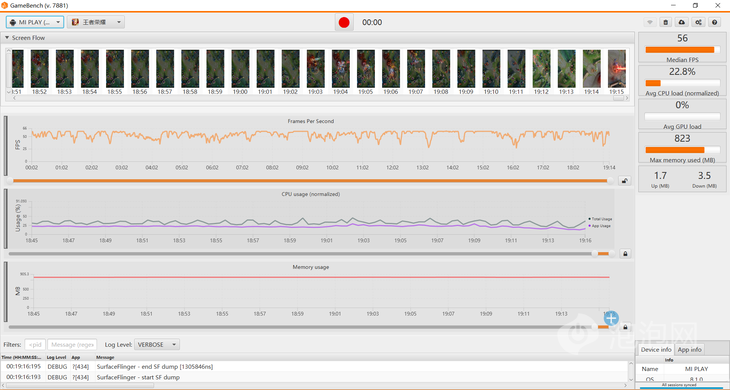This screenshot has height=390, width=730.
Task: Click the pid filter input field
Action: (35, 344)
